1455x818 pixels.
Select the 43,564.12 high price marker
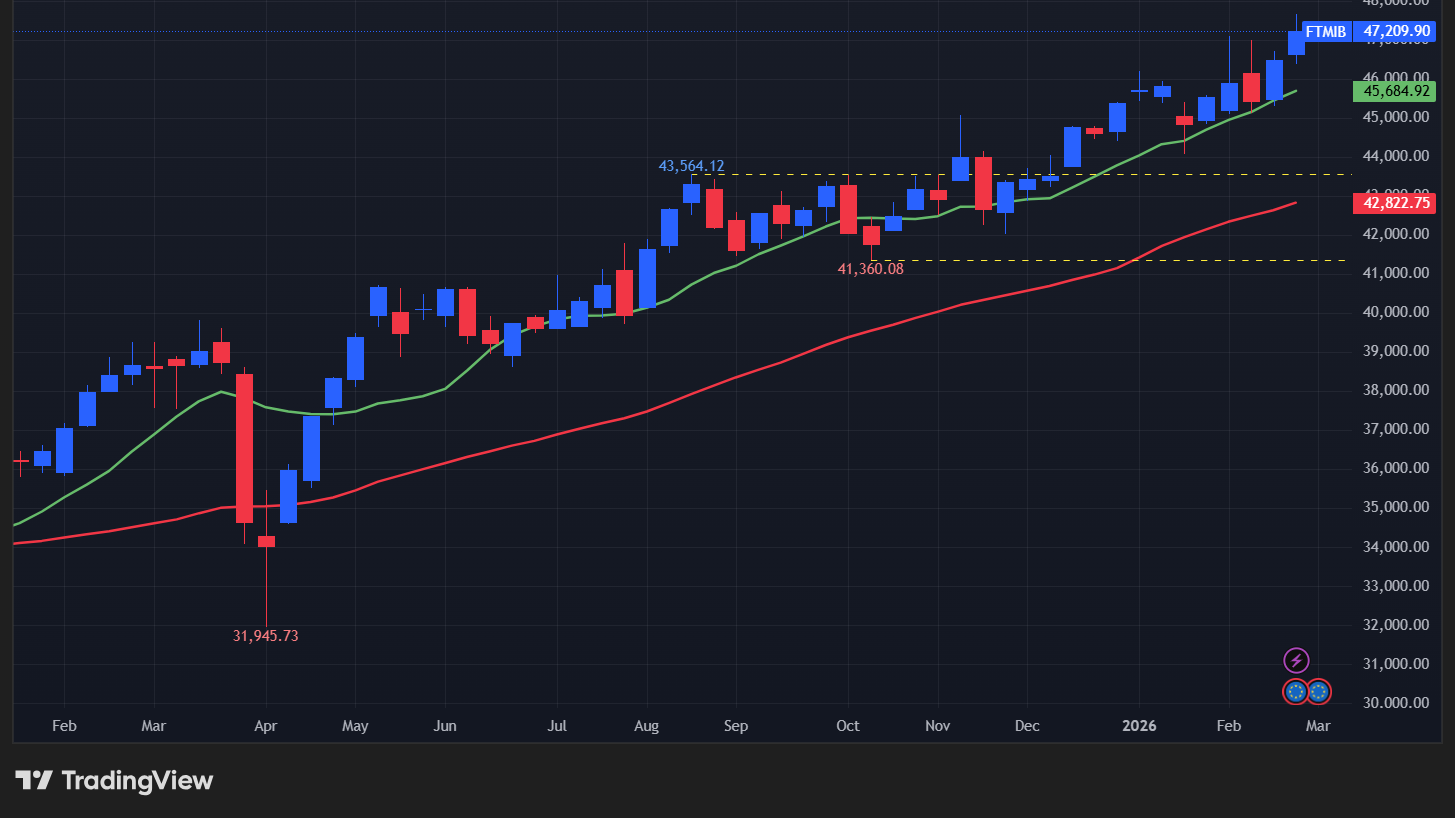[x=691, y=166]
